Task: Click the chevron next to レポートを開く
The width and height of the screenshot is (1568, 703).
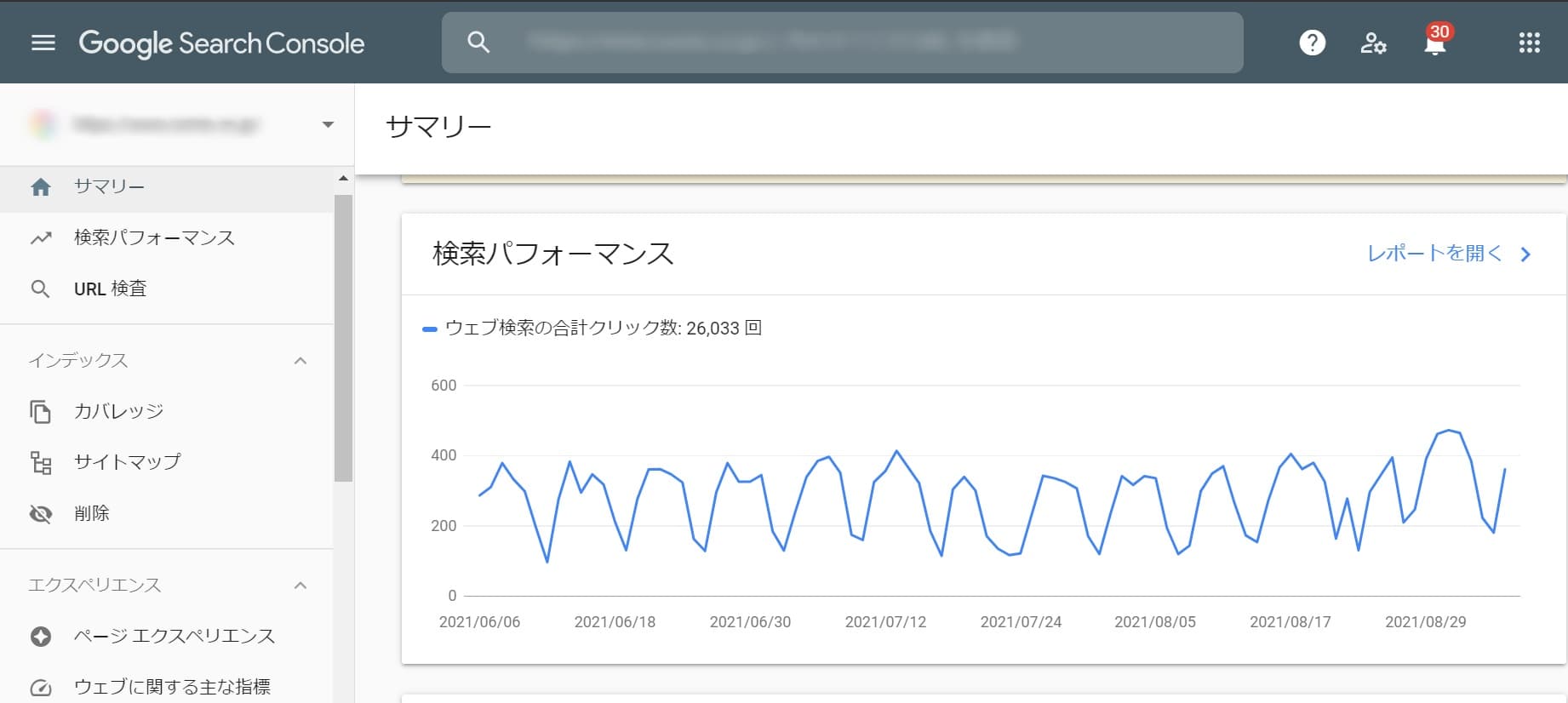Action: point(1525,254)
